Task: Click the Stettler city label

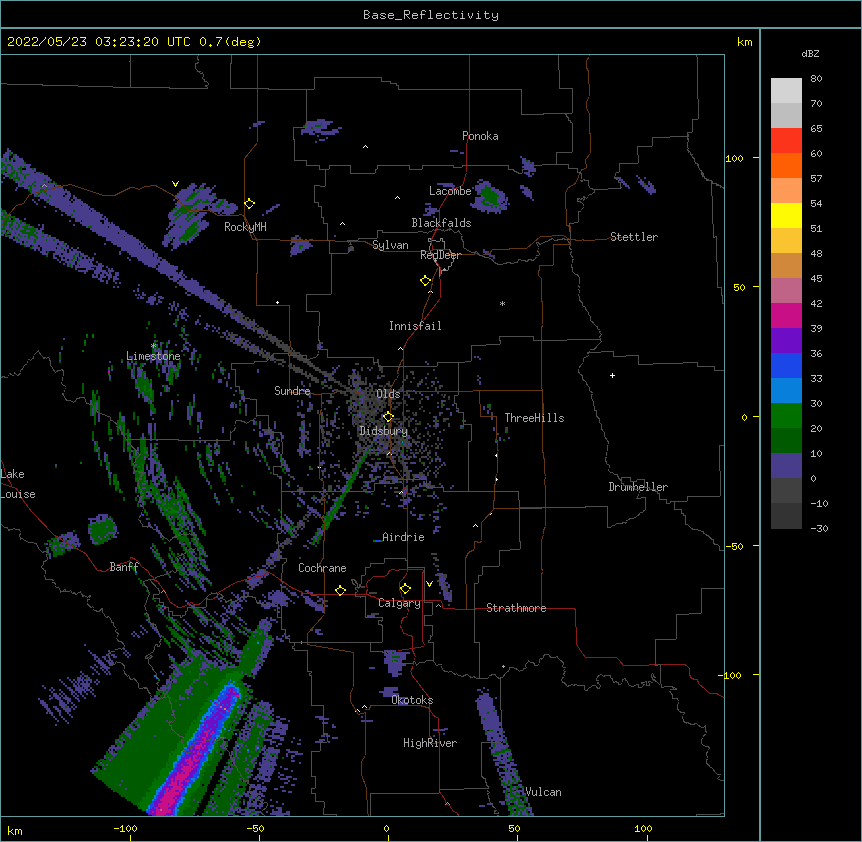Action: [634, 237]
